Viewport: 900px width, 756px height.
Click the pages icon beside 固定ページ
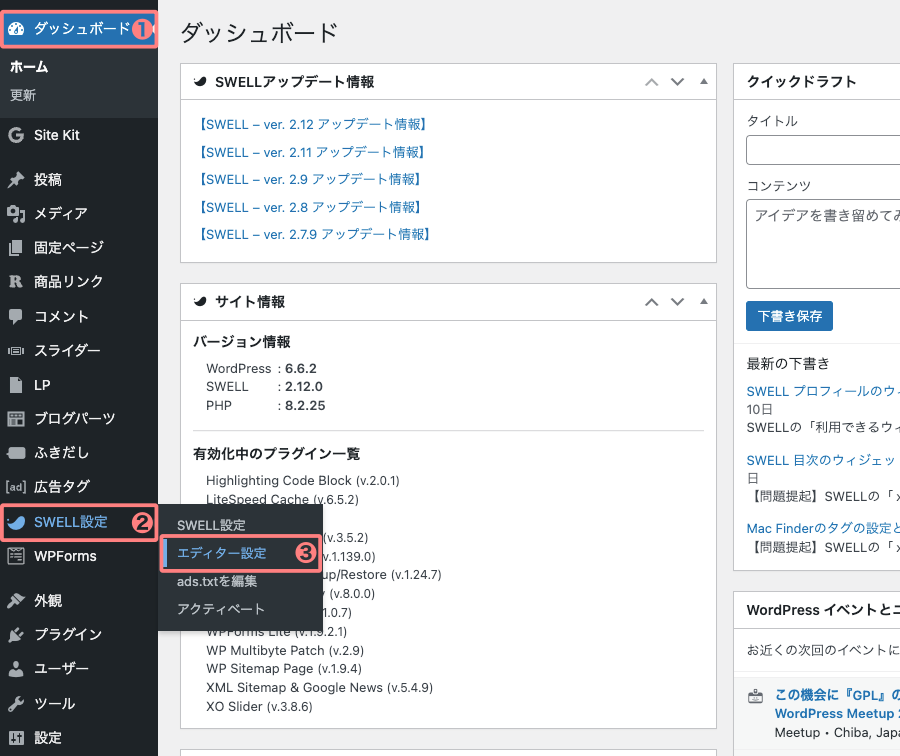tap(16, 247)
